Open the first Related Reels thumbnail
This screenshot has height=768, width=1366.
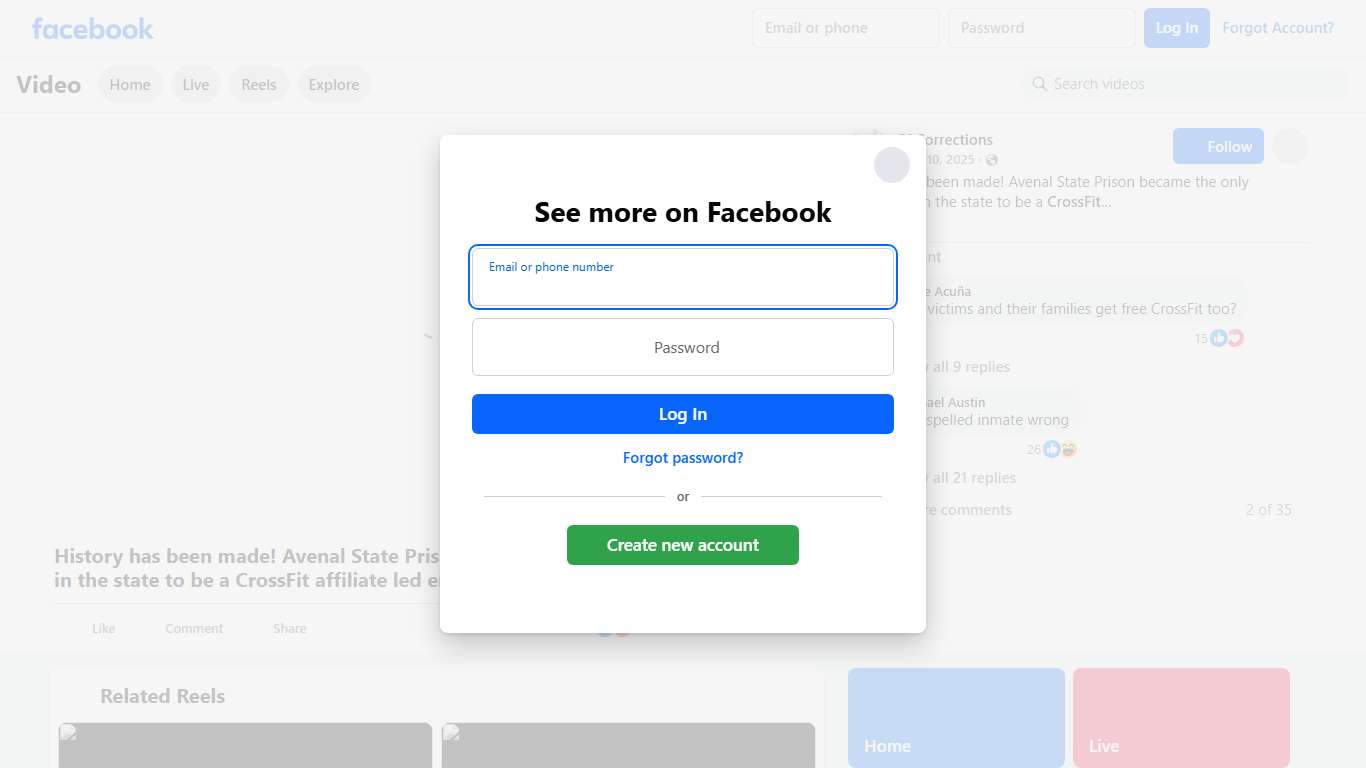[x=245, y=745]
